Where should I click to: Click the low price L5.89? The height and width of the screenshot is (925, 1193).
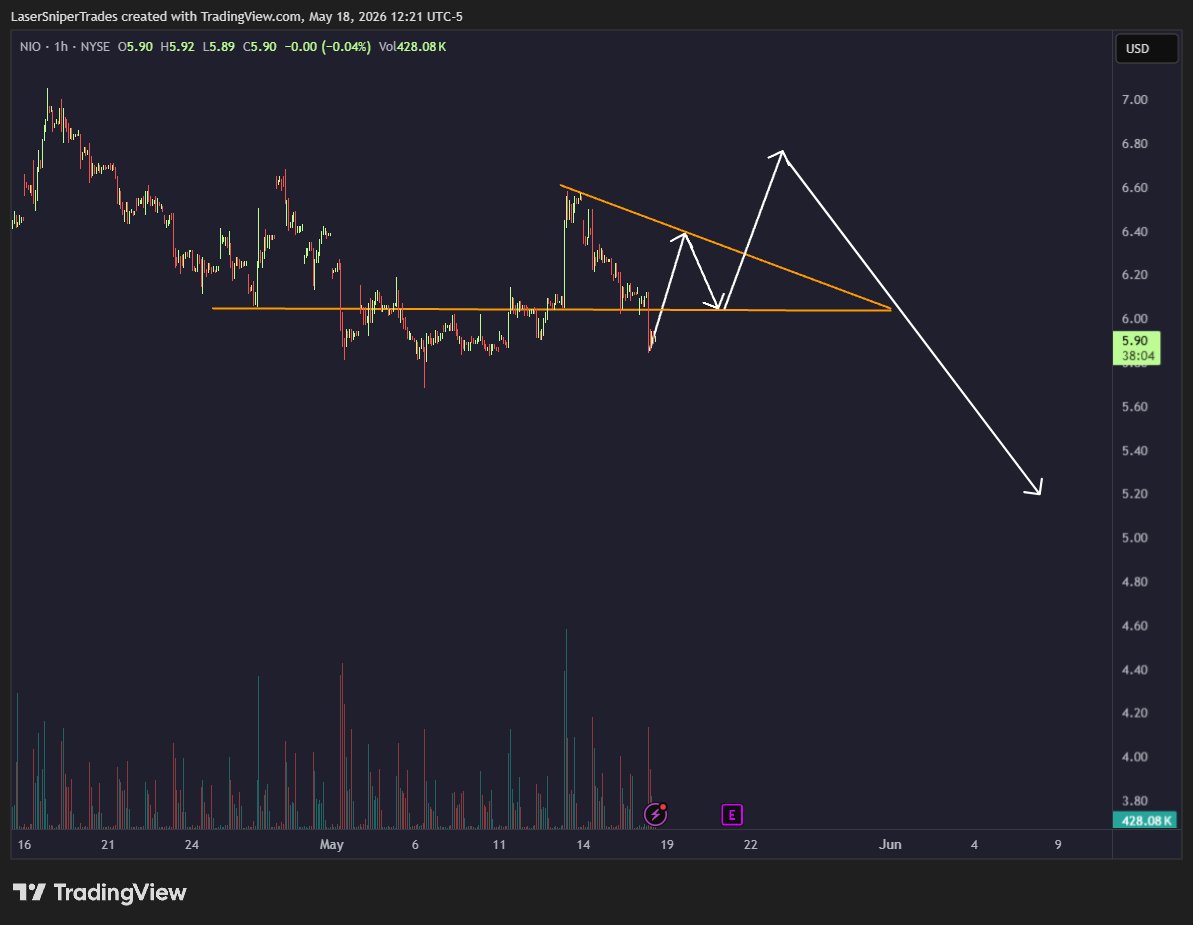[x=218, y=47]
